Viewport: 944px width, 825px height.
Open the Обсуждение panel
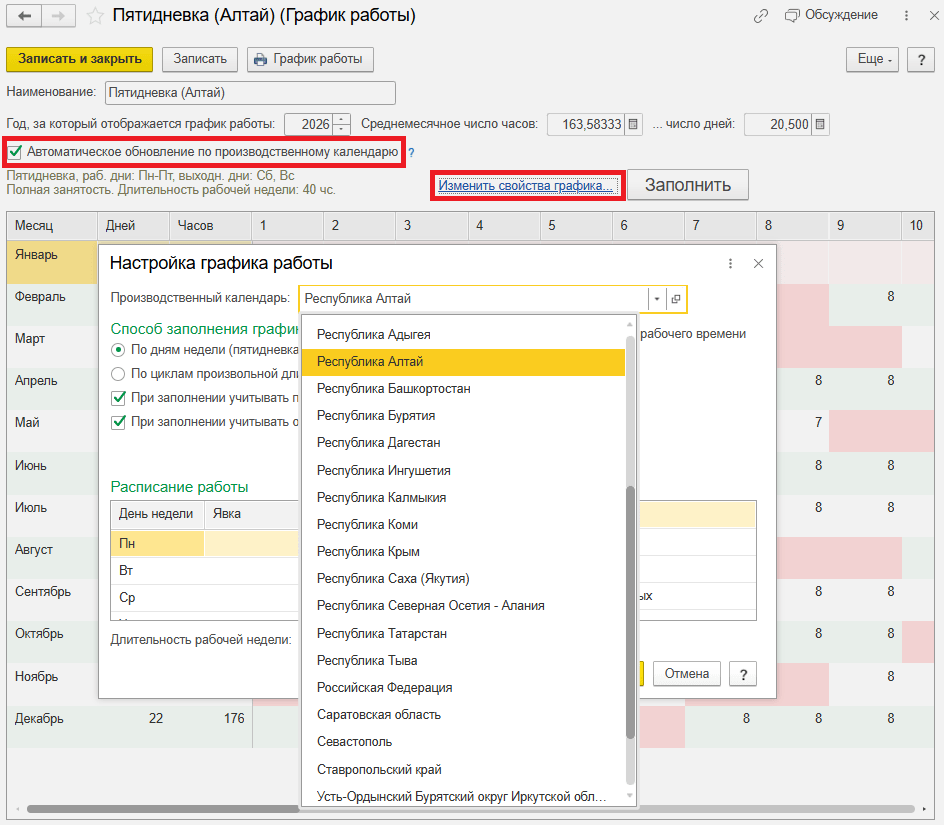831,16
